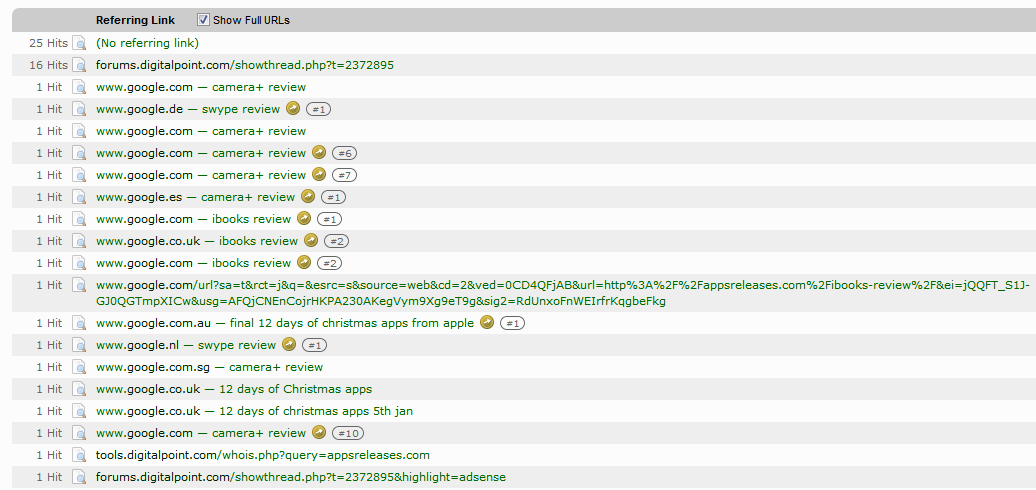The width and height of the screenshot is (1036, 490).
Task: Click the #1 rank badge on google.de row
Action: 318,109
